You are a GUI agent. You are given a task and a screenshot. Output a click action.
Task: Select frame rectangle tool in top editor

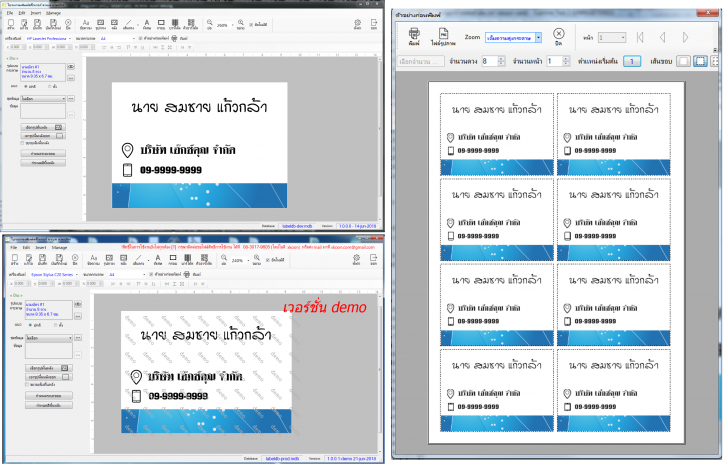coord(161,24)
